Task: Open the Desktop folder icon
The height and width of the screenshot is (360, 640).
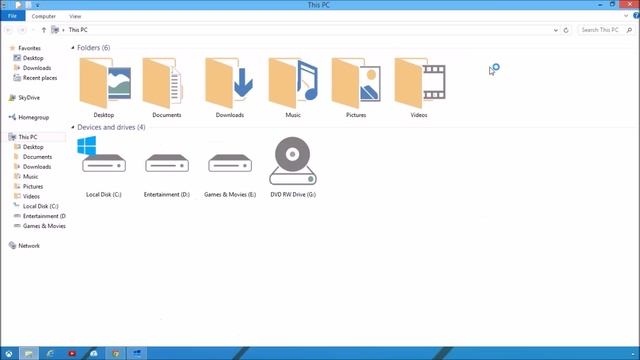Action: [105, 83]
